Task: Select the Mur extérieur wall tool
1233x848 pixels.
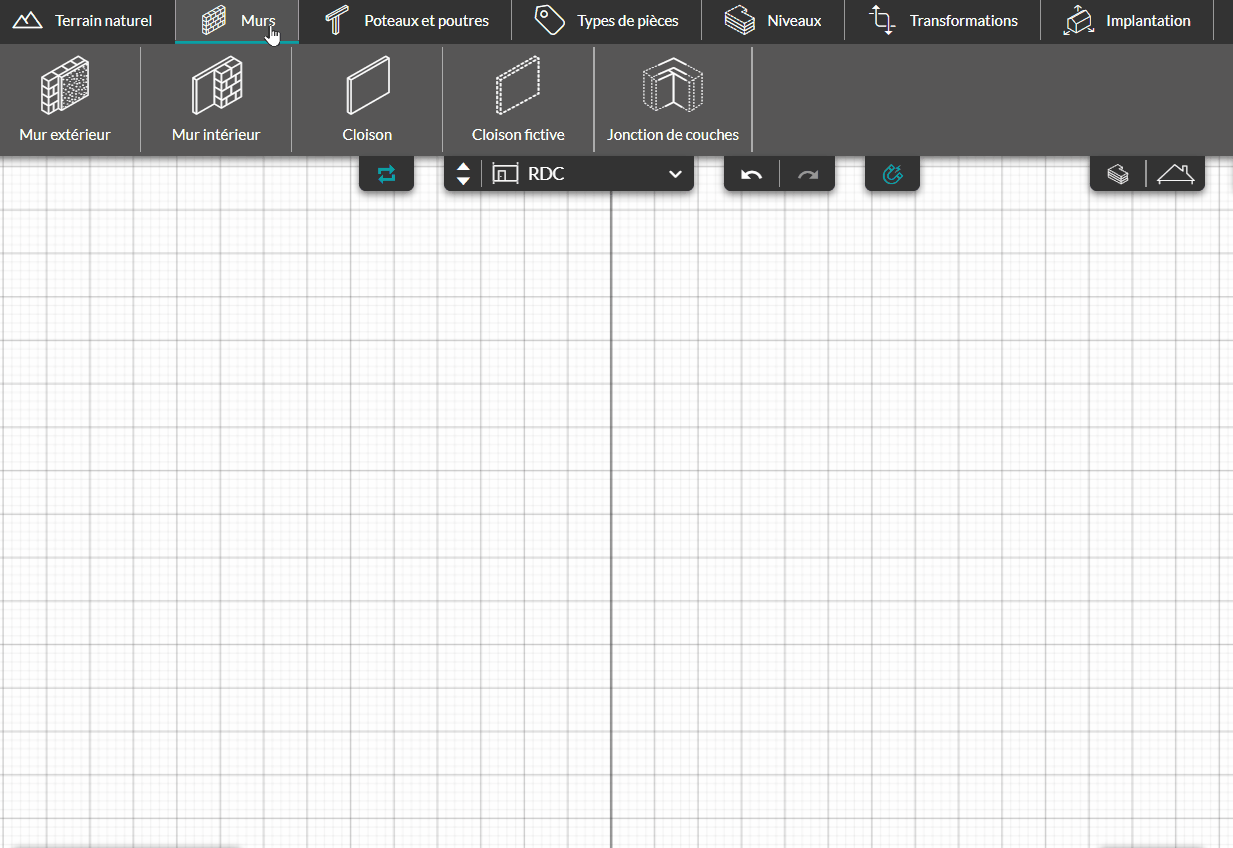Action: 65,99
